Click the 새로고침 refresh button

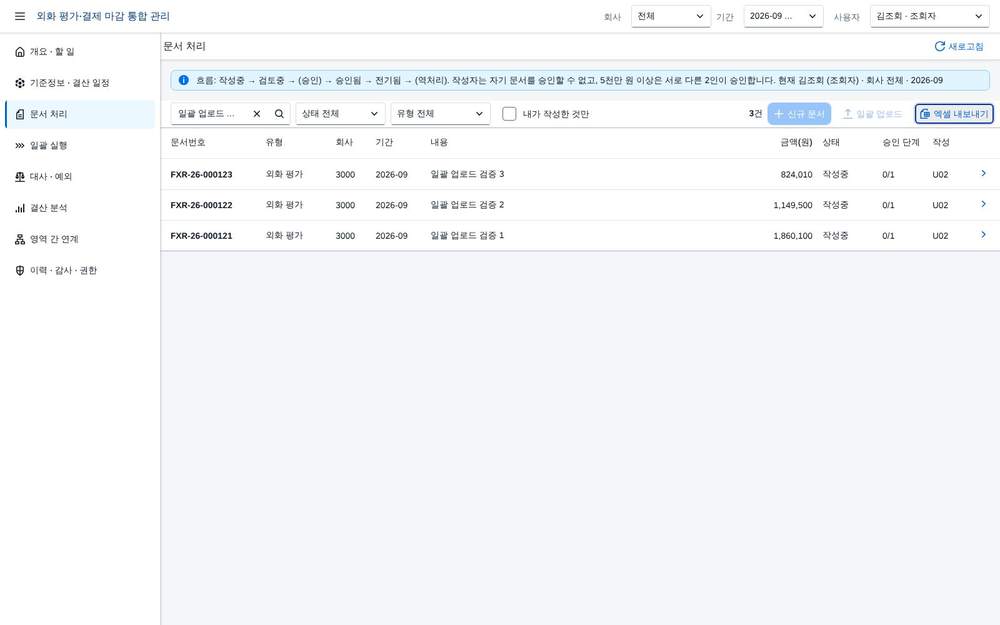[x=959, y=47]
